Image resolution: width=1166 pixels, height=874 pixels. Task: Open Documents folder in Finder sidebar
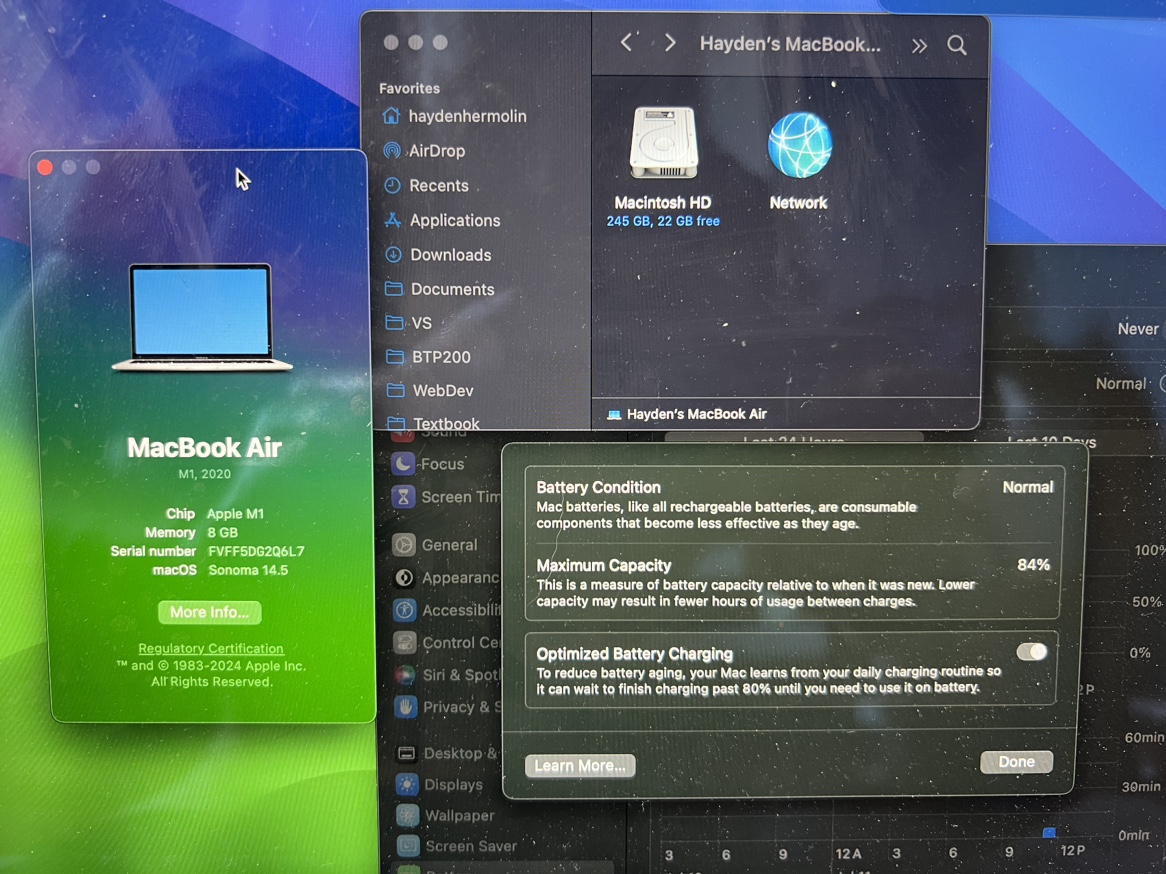(439, 289)
